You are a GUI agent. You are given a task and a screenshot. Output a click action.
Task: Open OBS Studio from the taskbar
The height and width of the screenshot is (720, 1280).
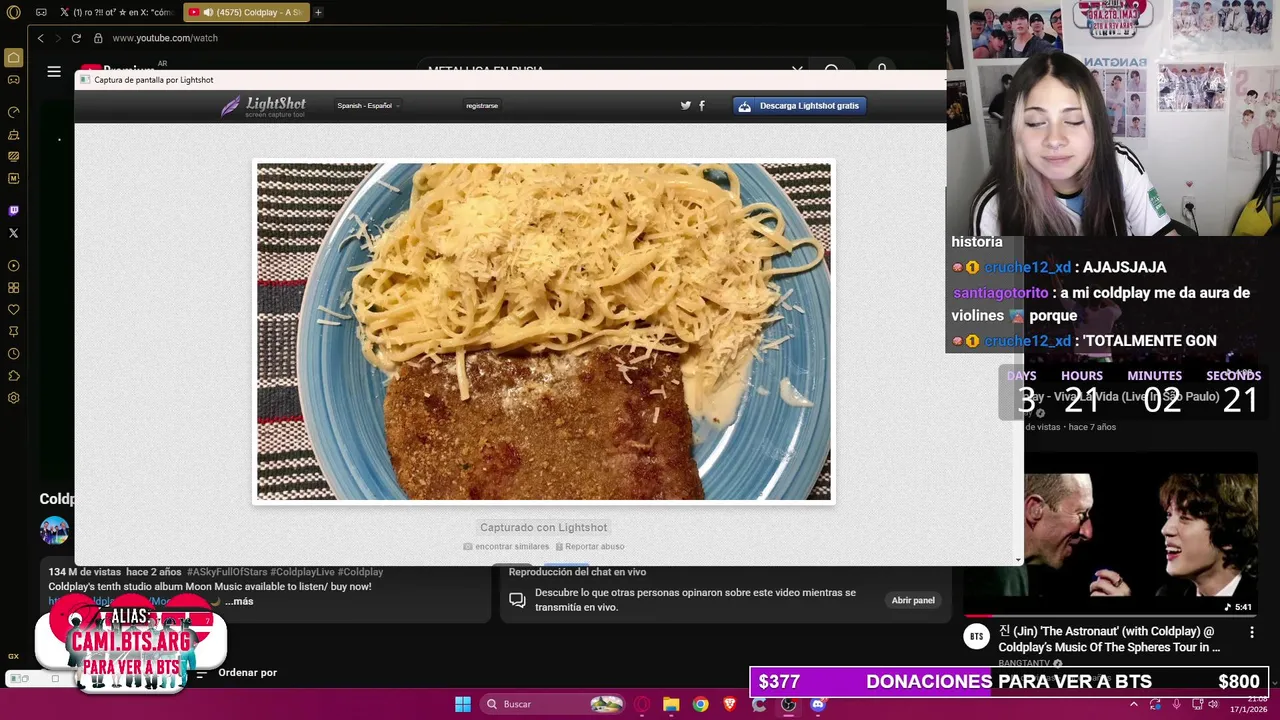tap(788, 704)
